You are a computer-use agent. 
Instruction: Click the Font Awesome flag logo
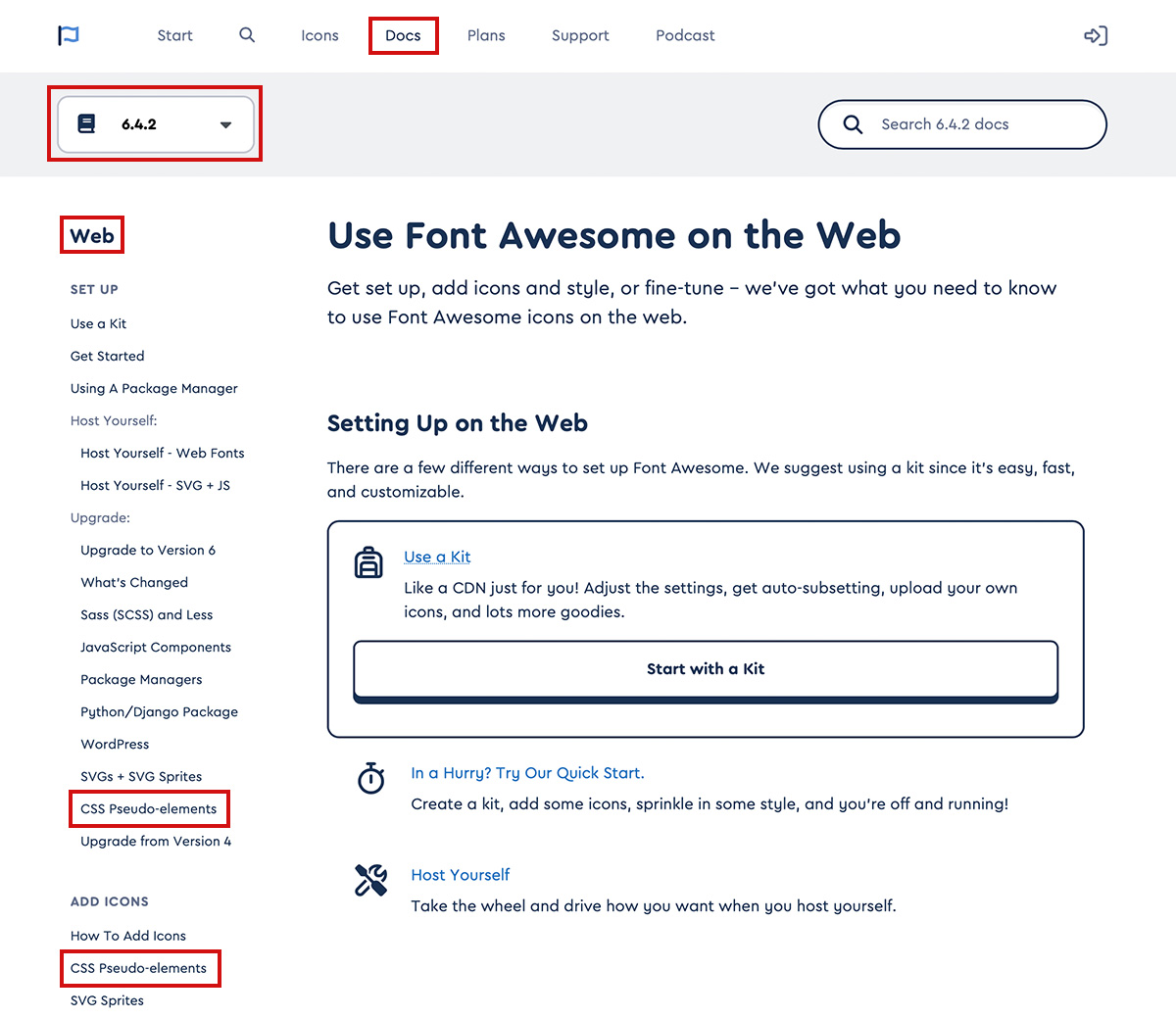pos(69,35)
